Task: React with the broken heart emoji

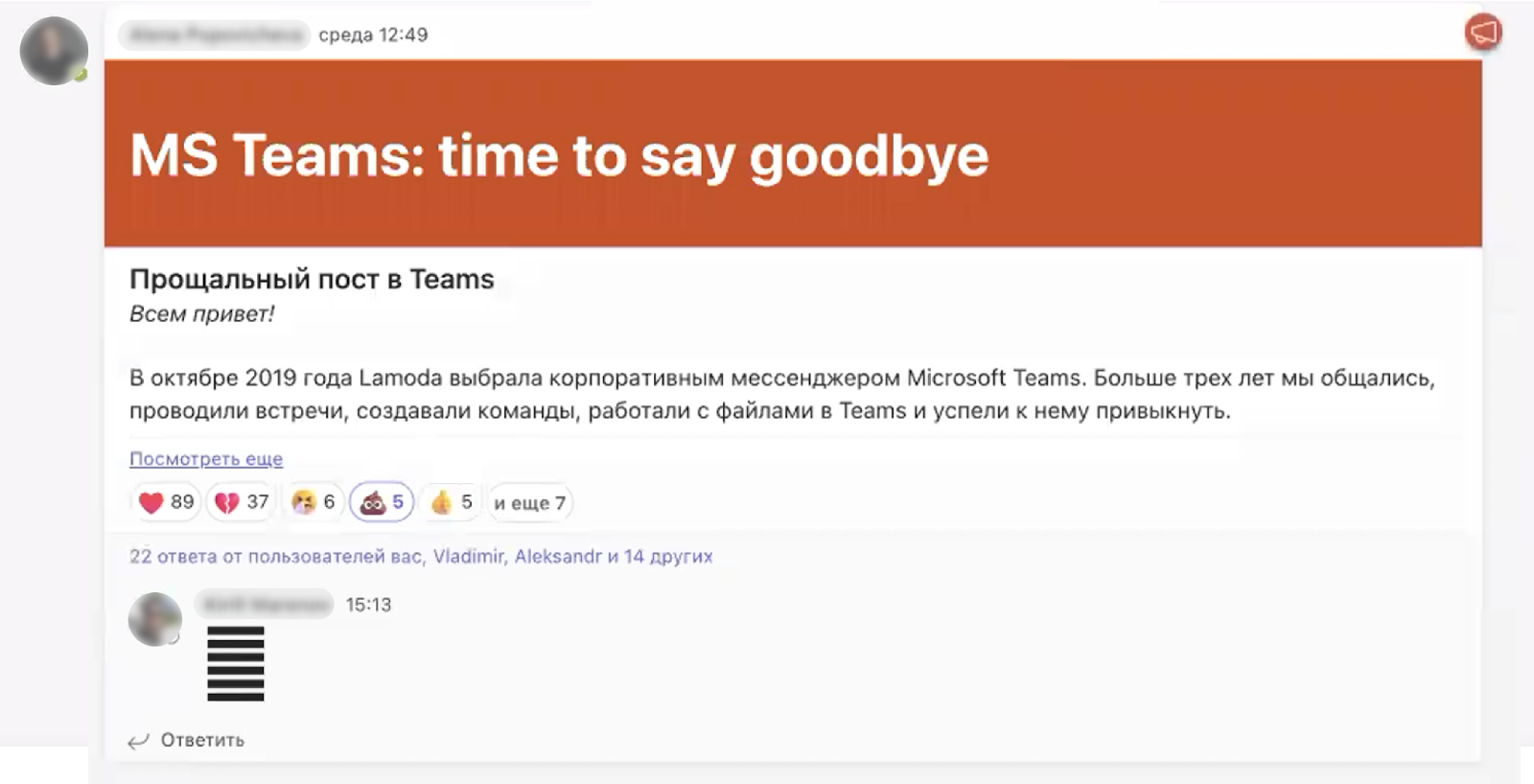Action: tap(241, 502)
